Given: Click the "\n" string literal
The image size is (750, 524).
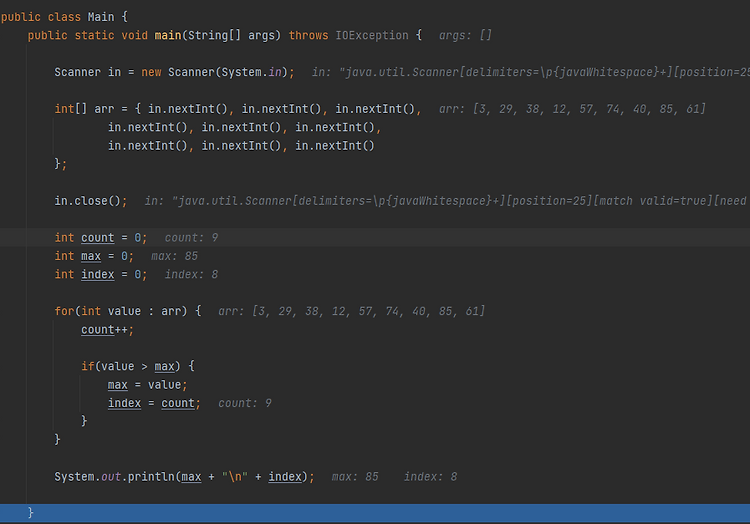Looking at the screenshot, I should tap(235, 477).
